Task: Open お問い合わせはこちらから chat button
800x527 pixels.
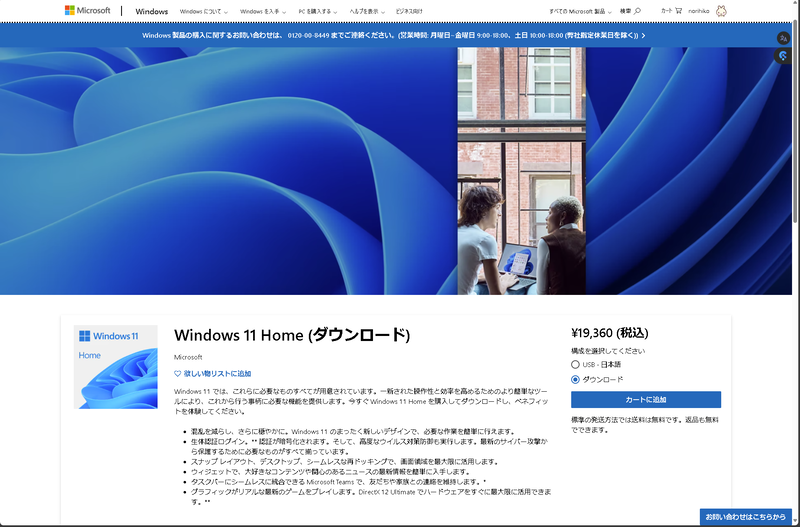Action: click(745, 517)
